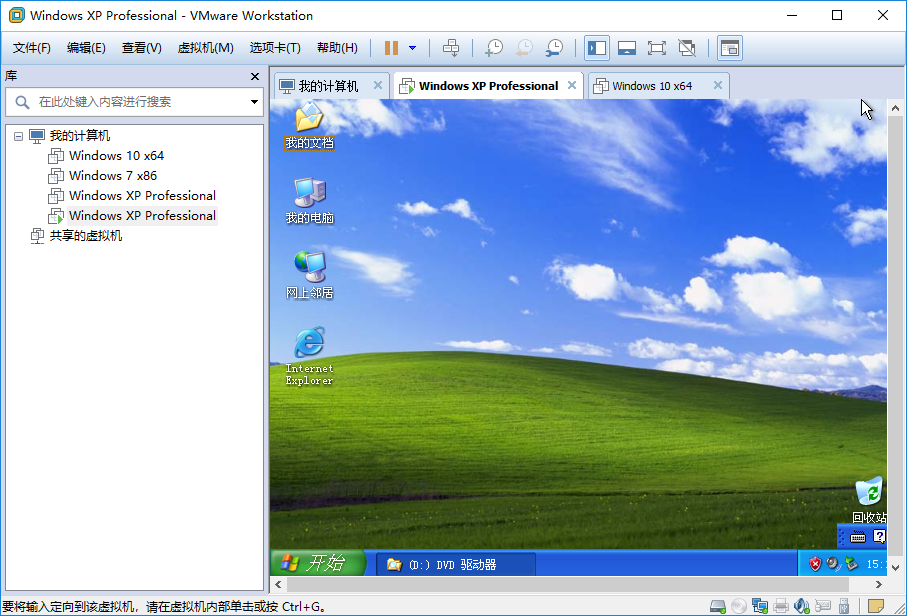
Task: Send Ctrl+Alt+Del to the guest
Action: (x=450, y=47)
